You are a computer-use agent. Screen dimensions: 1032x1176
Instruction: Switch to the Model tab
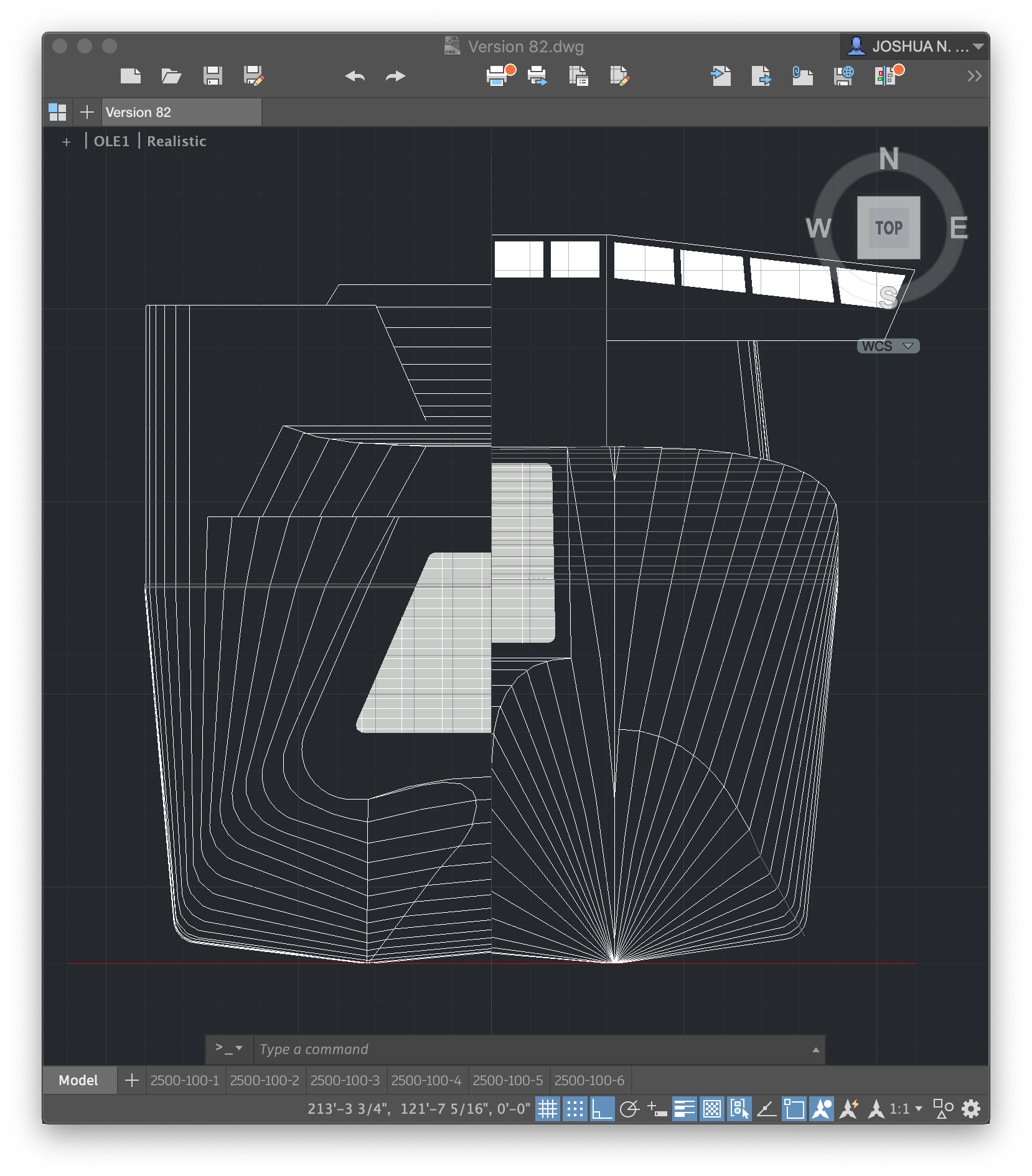78,1080
